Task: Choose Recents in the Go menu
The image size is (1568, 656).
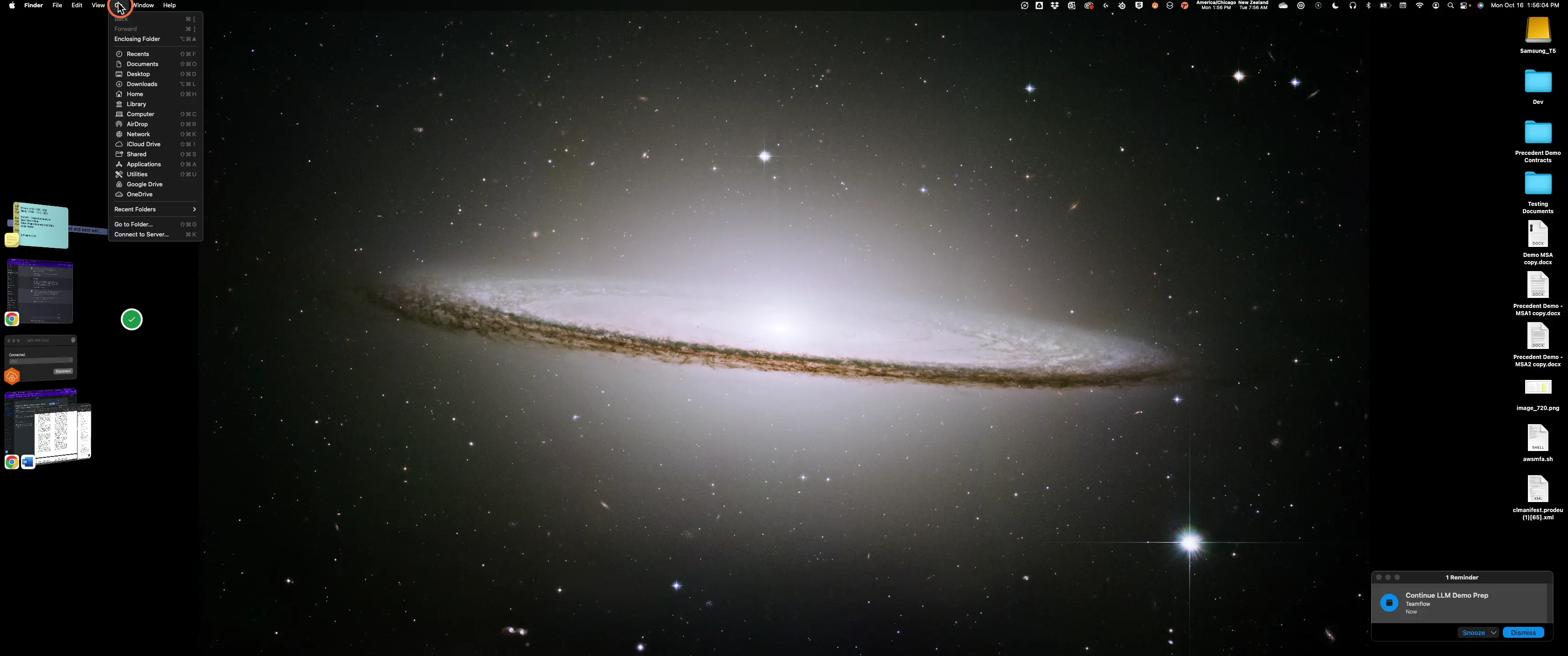Action: [x=155, y=54]
